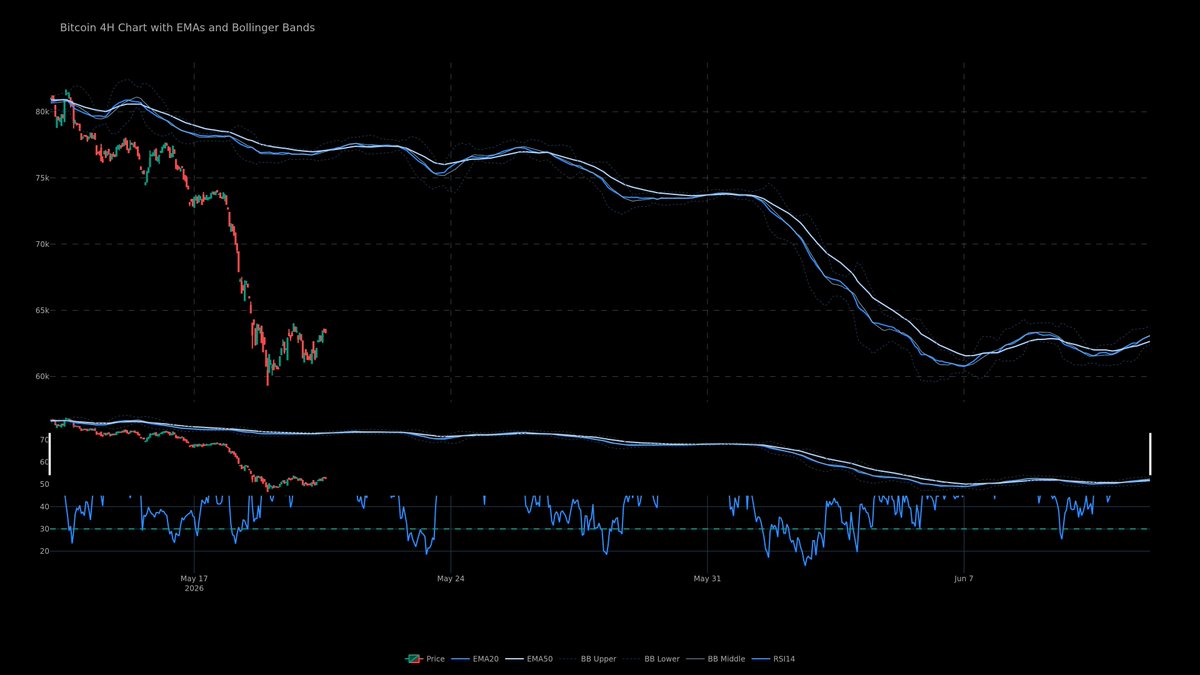
Task: Click the RSI axis label 30
Action: click(44, 529)
